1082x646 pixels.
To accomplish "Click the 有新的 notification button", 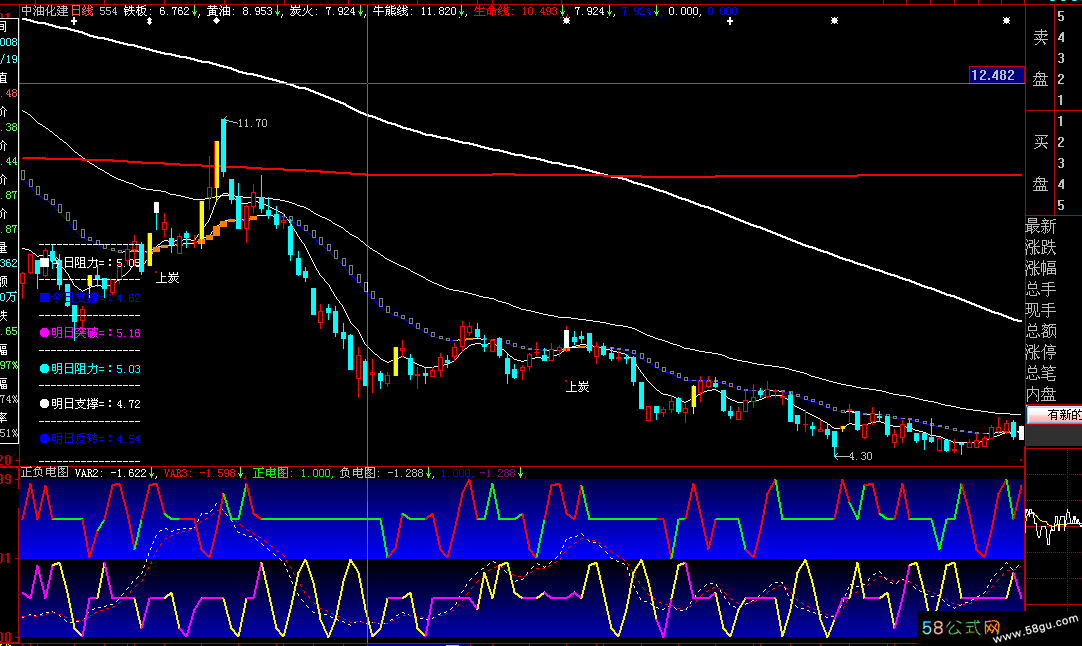I will coord(1054,415).
